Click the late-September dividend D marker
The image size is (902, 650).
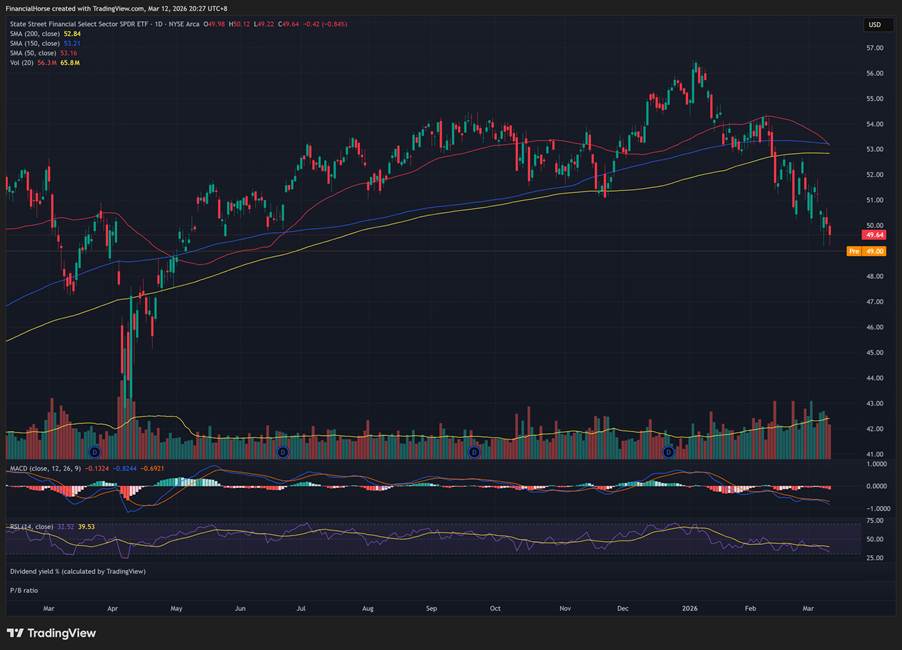coord(474,453)
